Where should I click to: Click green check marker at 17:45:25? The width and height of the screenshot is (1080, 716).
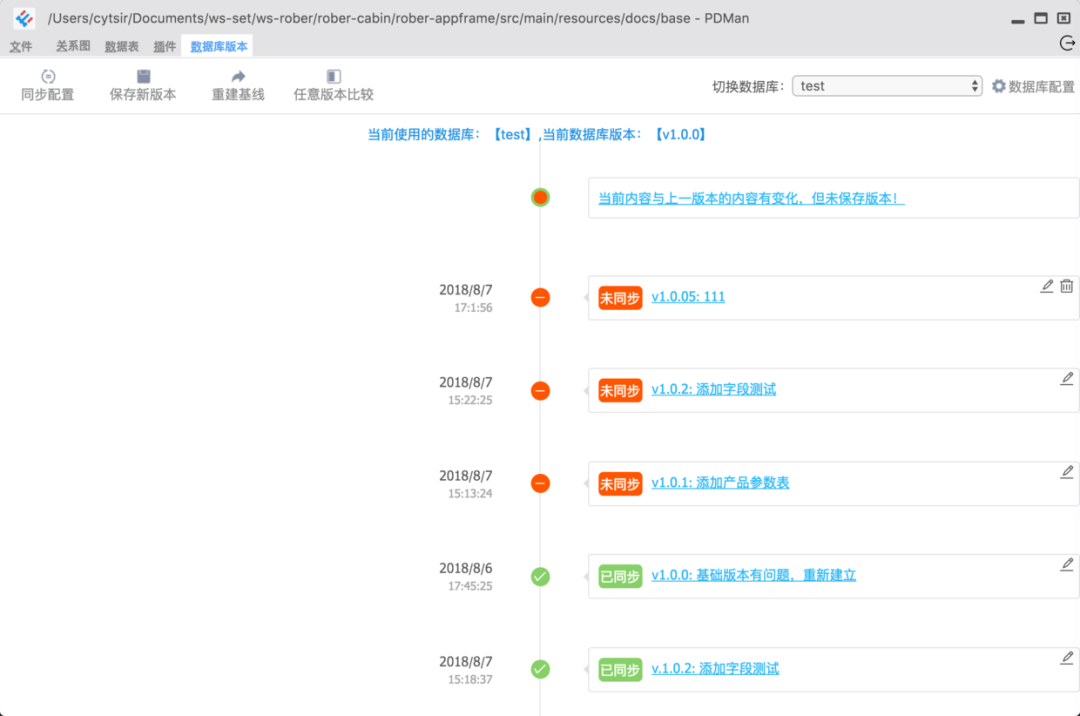[540, 576]
